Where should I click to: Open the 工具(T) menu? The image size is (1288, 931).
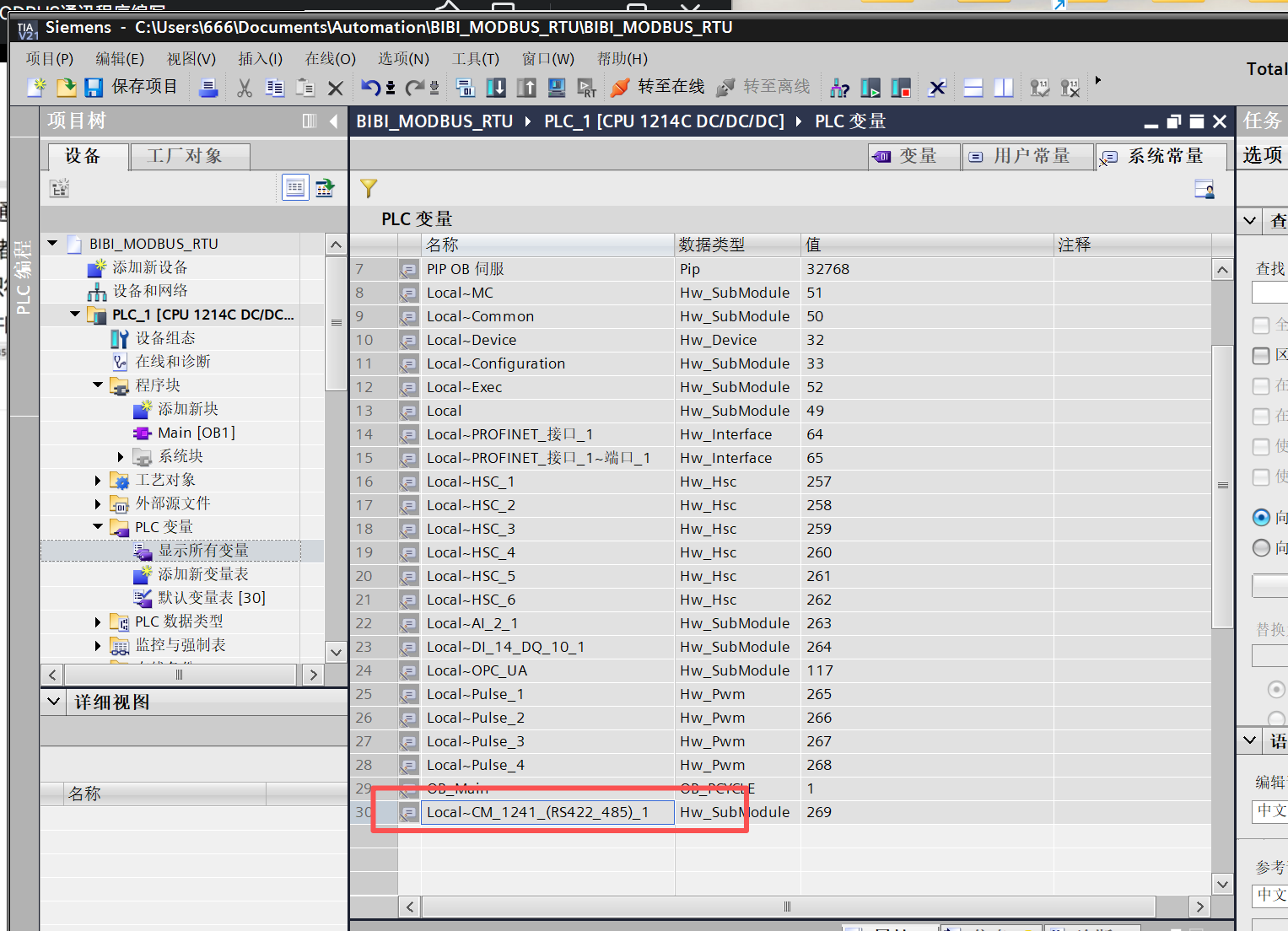[x=476, y=58]
